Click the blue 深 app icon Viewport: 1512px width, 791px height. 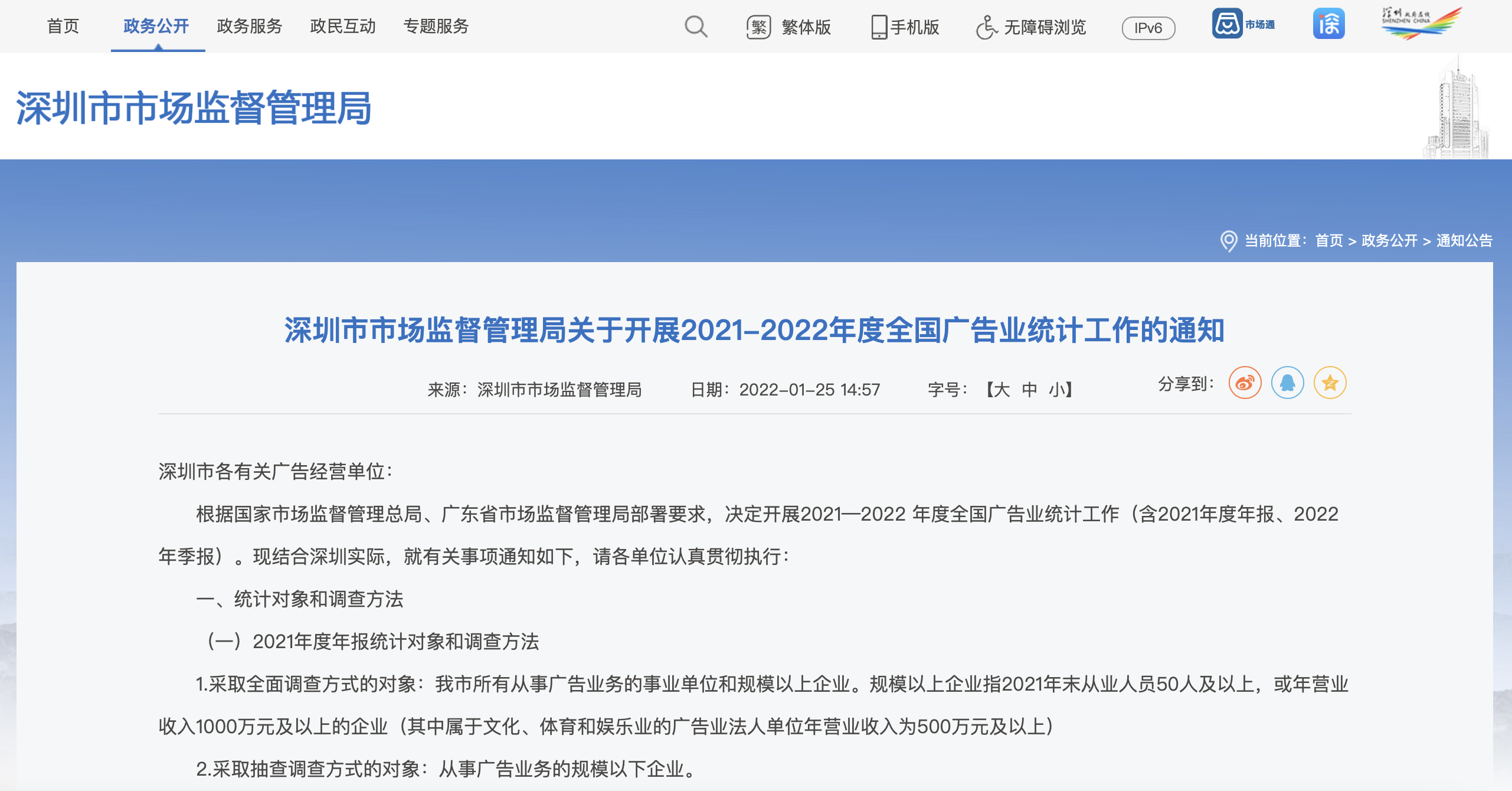coord(1328,24)
